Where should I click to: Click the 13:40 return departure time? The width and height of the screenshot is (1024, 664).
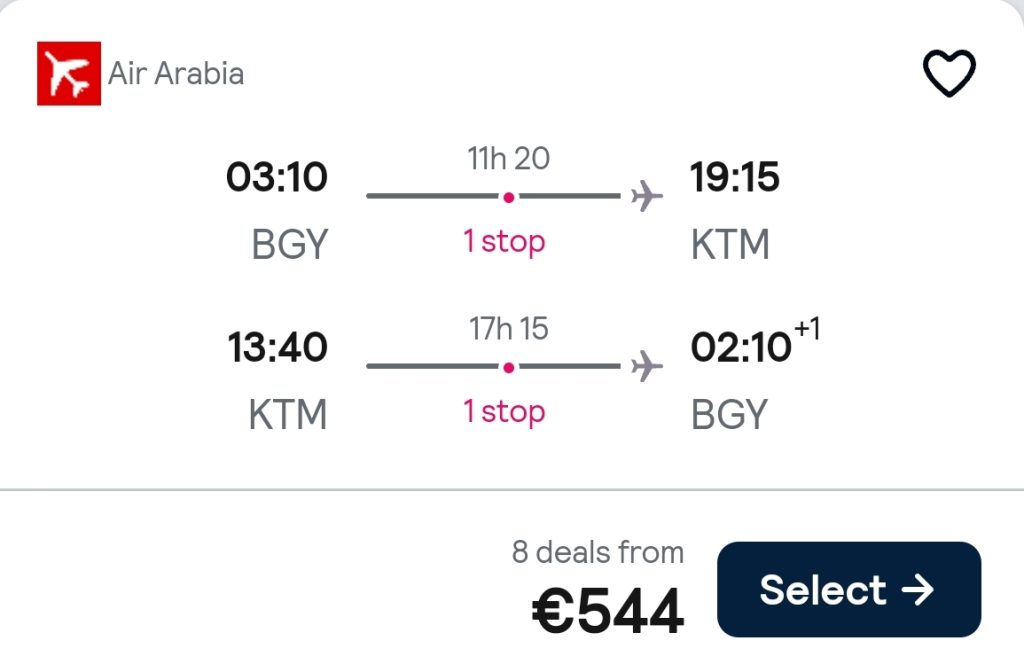278,347
